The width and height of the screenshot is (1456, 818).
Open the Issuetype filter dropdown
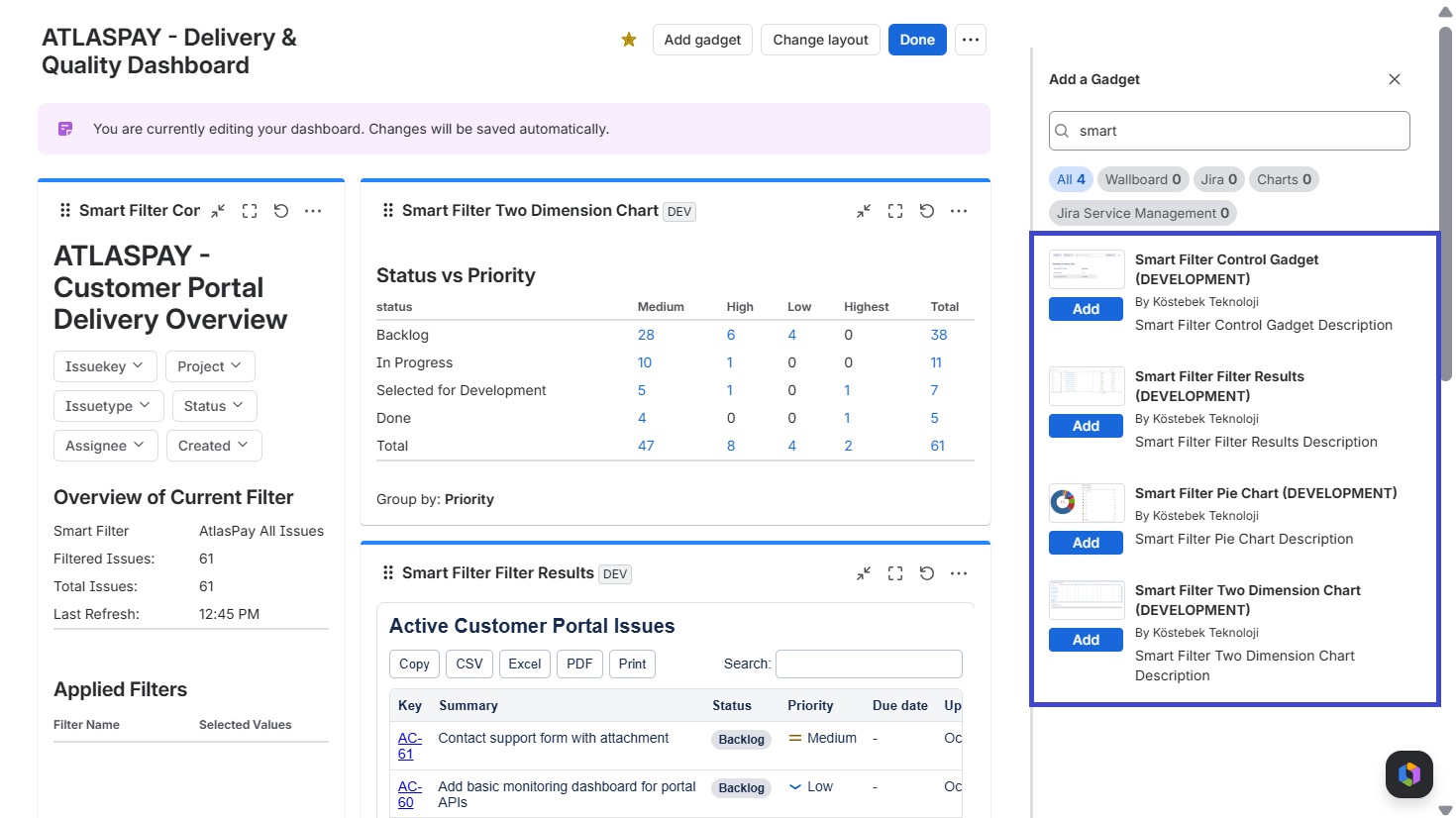point(108,406)
